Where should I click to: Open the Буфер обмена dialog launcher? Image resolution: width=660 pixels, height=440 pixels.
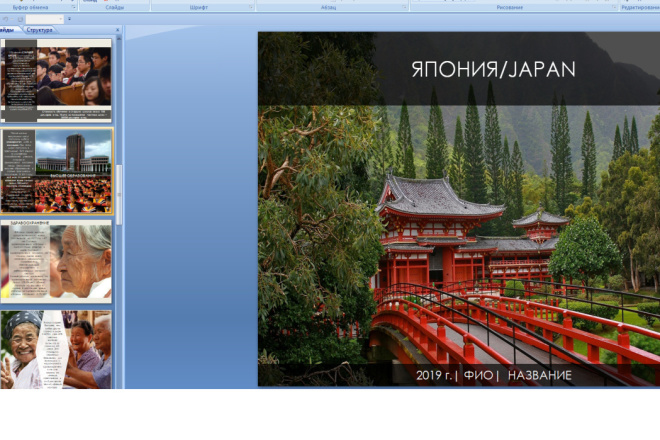pyautogui.click(x=74, y=7)
